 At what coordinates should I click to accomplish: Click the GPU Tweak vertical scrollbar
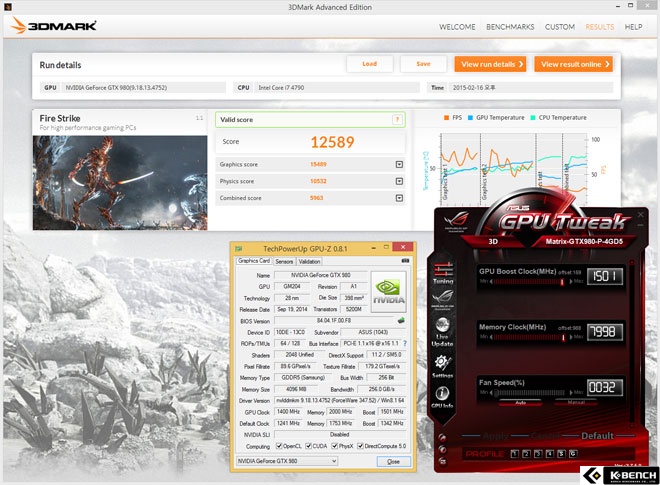point(633,343)
